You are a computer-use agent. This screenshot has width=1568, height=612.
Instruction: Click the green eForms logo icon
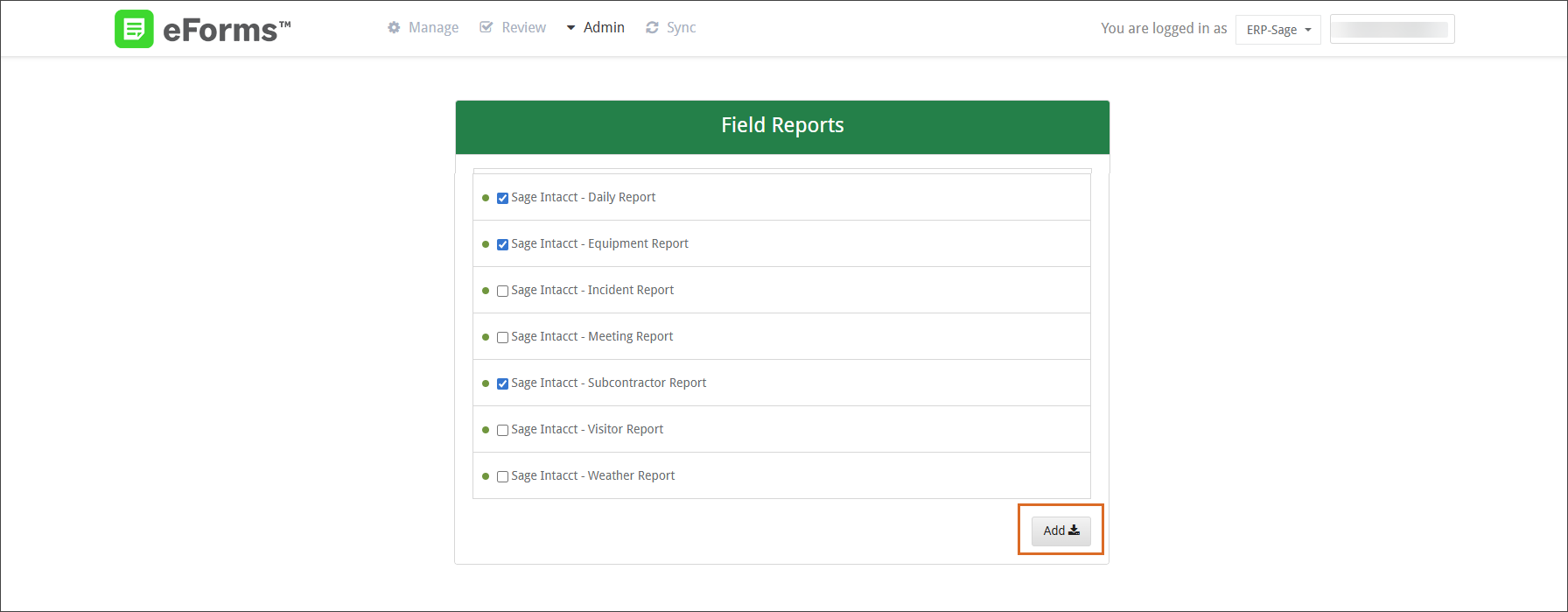(134, 29)
